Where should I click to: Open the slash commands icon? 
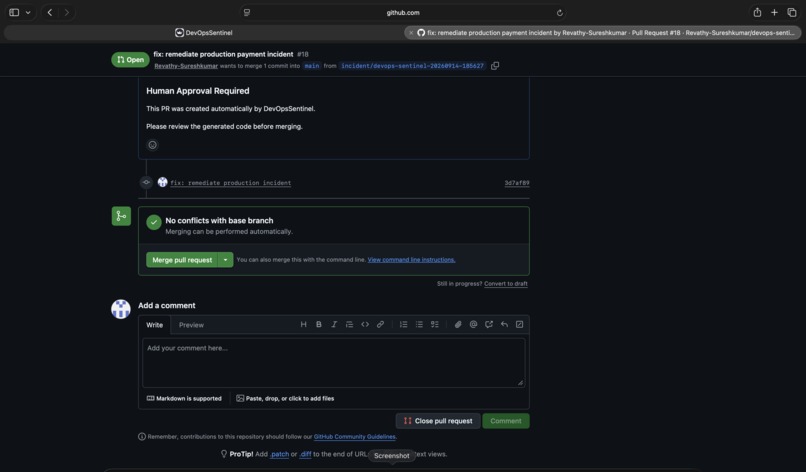[x=520, y=324]
